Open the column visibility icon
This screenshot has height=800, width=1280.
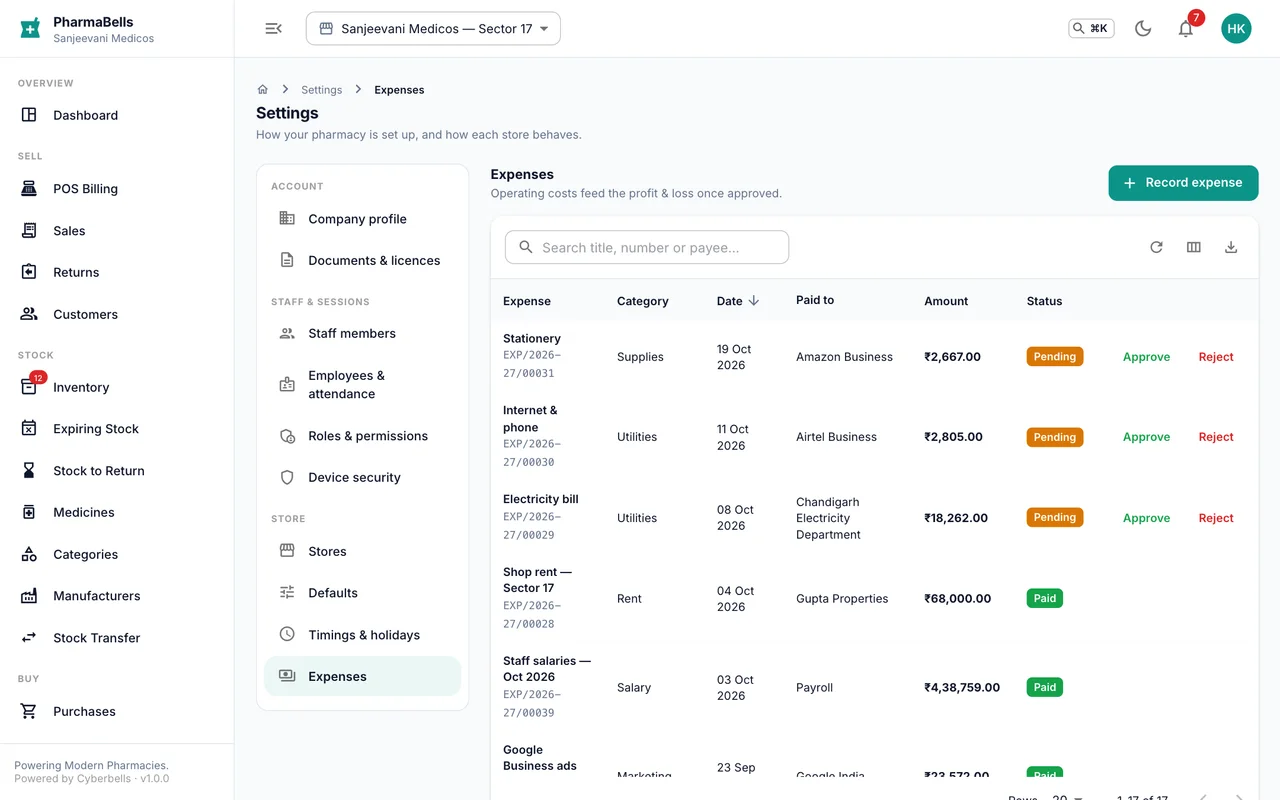pos(1194,247)
